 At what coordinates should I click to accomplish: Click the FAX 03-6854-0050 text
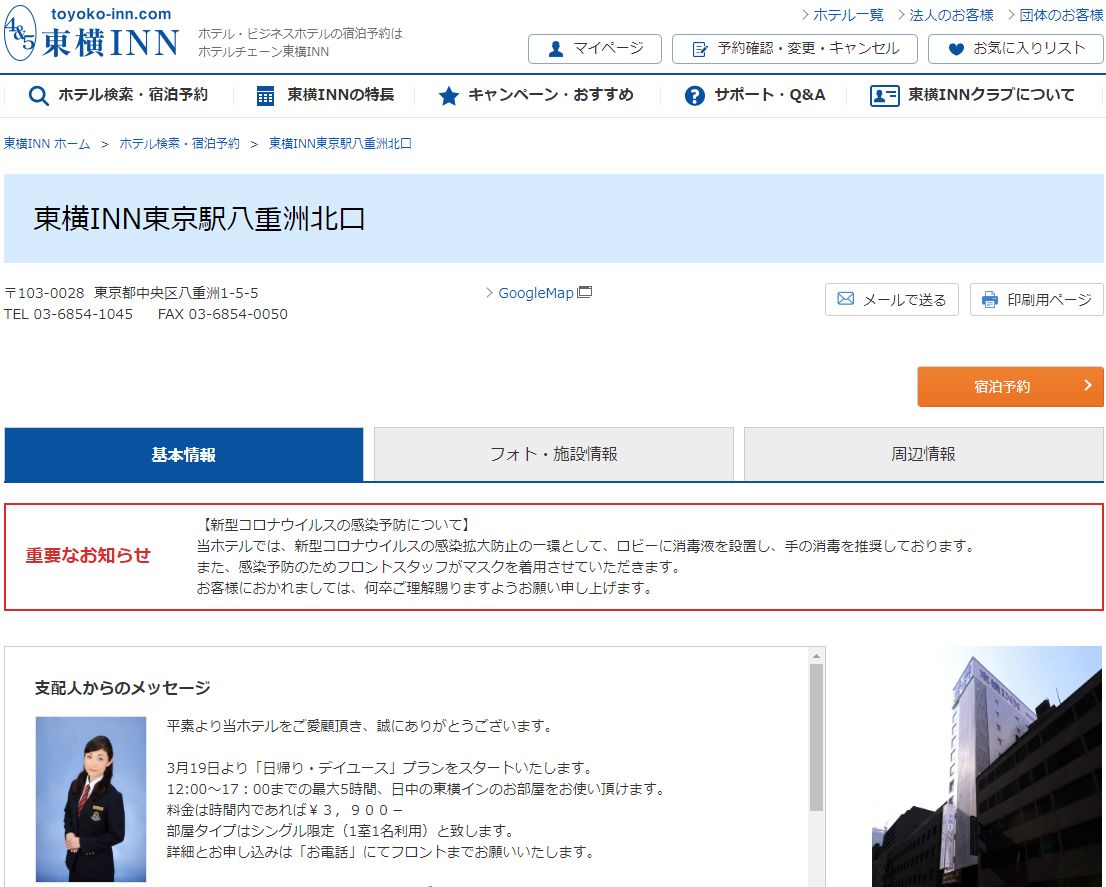[x=223, y=314]
